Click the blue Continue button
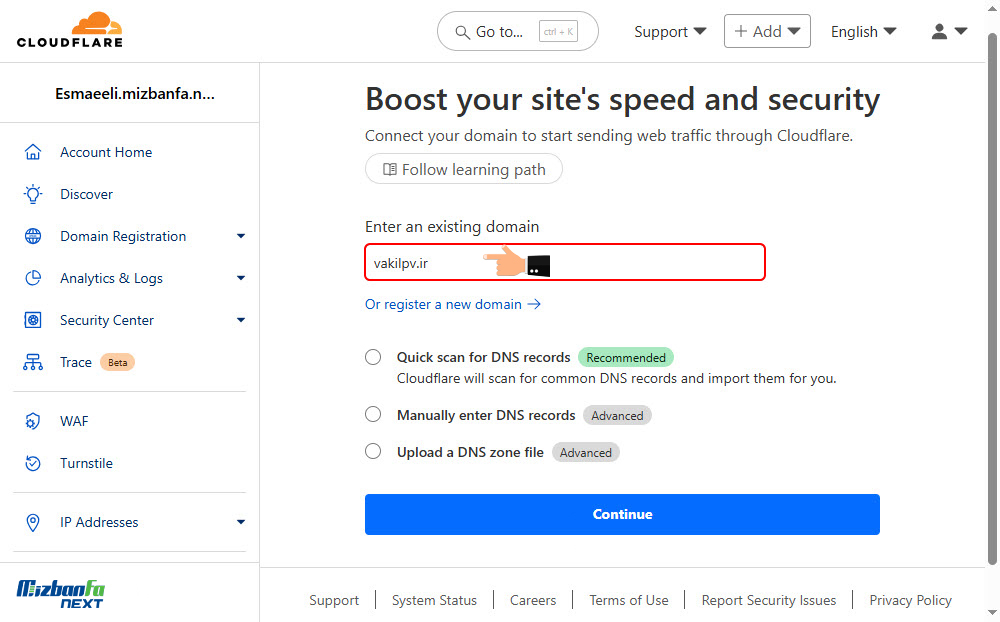The height and width of the screenshot is (622, 1000). click(x=622, y=514)
